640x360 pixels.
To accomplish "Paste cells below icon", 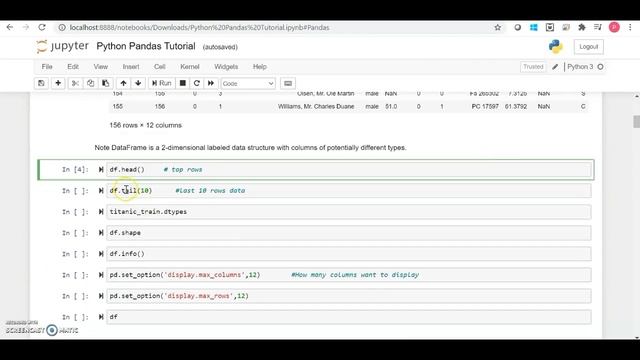I will [x=105, y=83].
